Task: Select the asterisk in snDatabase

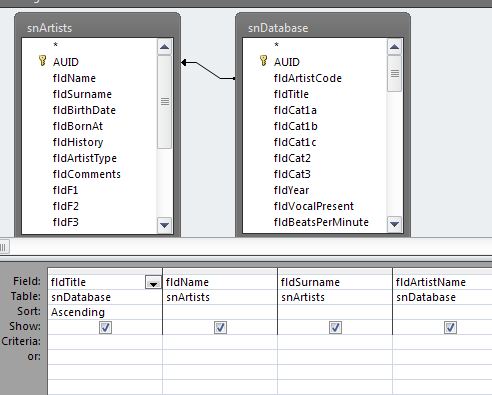Action: (276, 45)
